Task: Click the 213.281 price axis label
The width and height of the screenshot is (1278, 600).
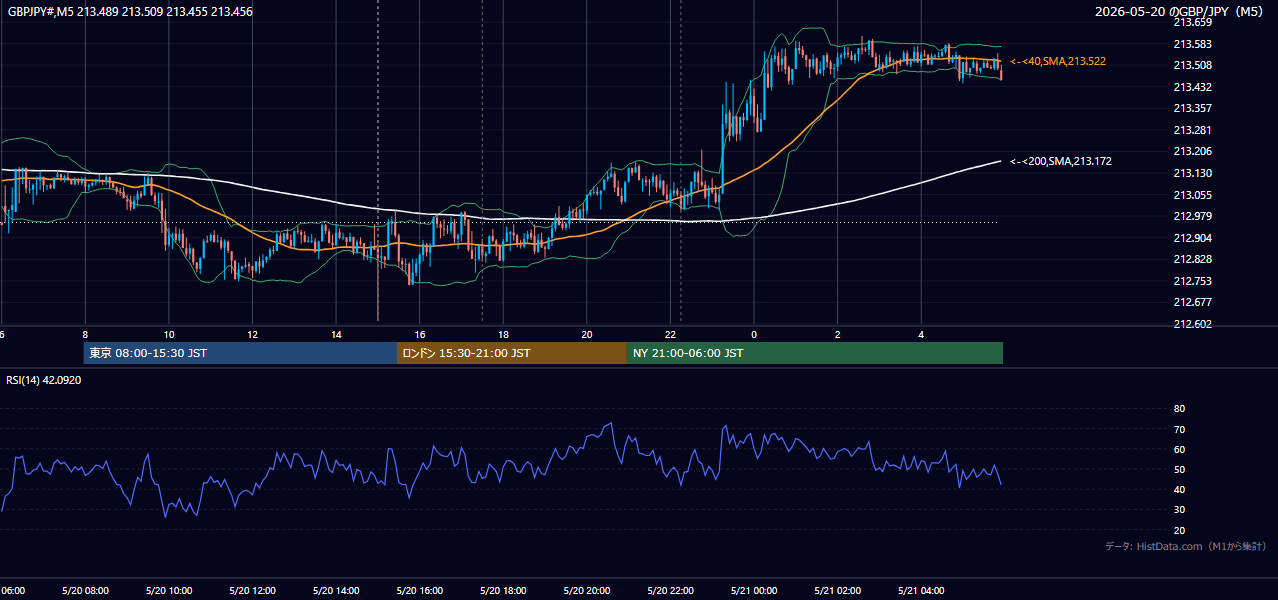Action: pyautogui.click(x=1192, y=130)
